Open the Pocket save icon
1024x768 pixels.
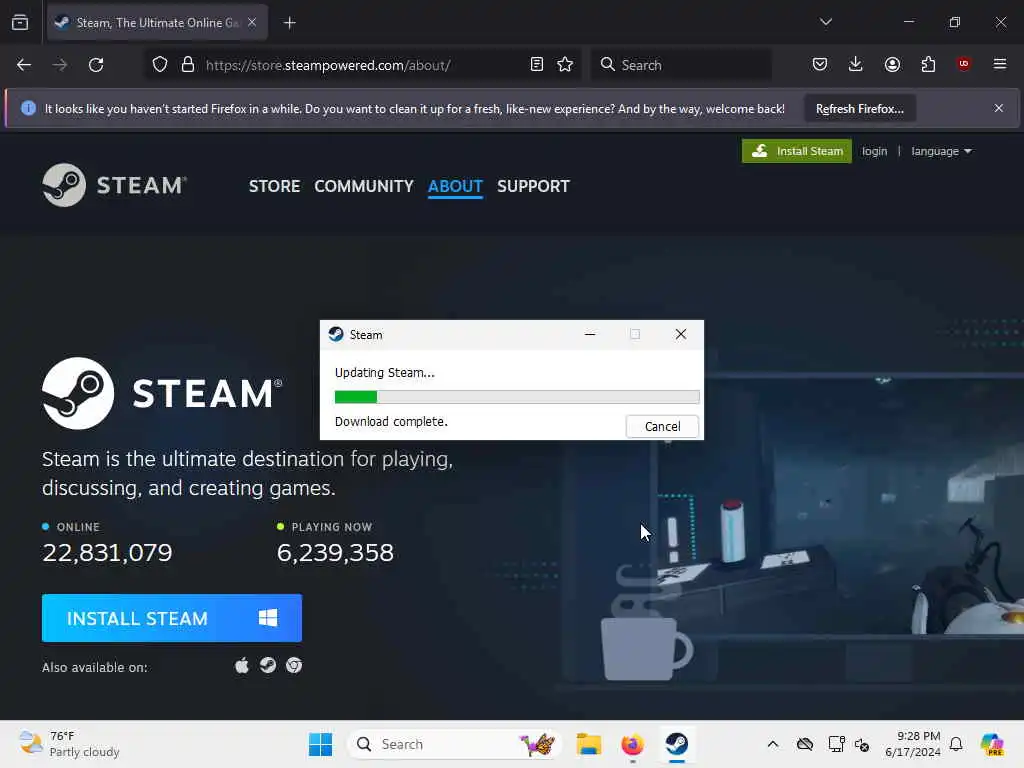coord(820,64)
